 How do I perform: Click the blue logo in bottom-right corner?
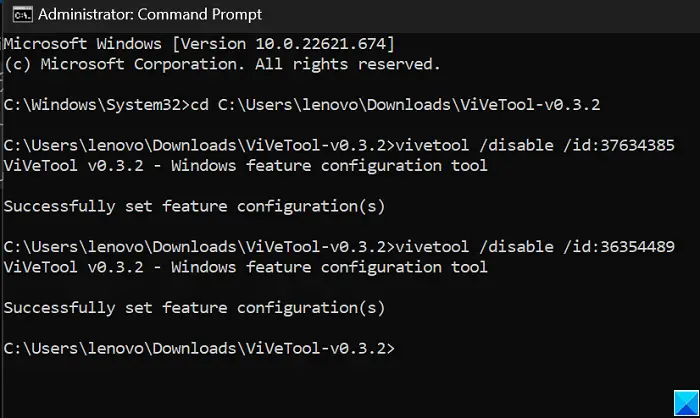pos(686,403)
